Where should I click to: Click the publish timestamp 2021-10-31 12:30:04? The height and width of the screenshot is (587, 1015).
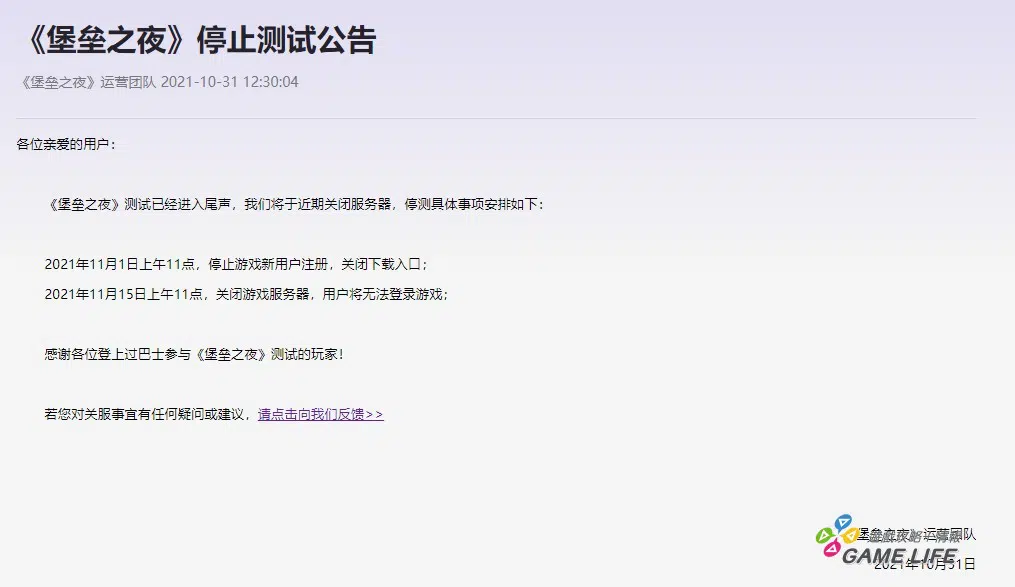[x=229, y=82]
